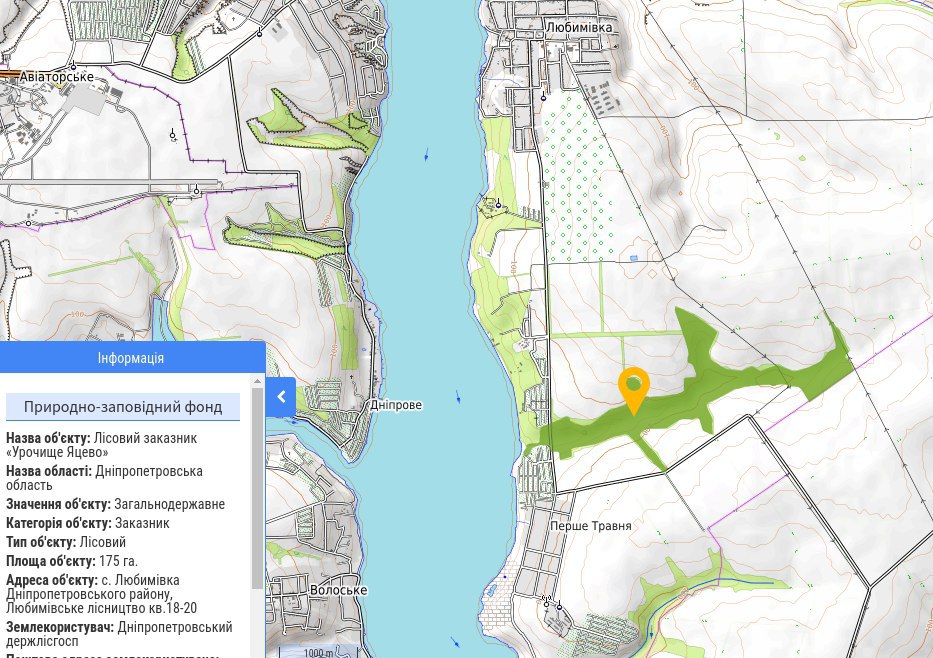This screenshot has height=658, width=933.
Task: Click the orange location pin marker
Action: (x=634, y=390)
